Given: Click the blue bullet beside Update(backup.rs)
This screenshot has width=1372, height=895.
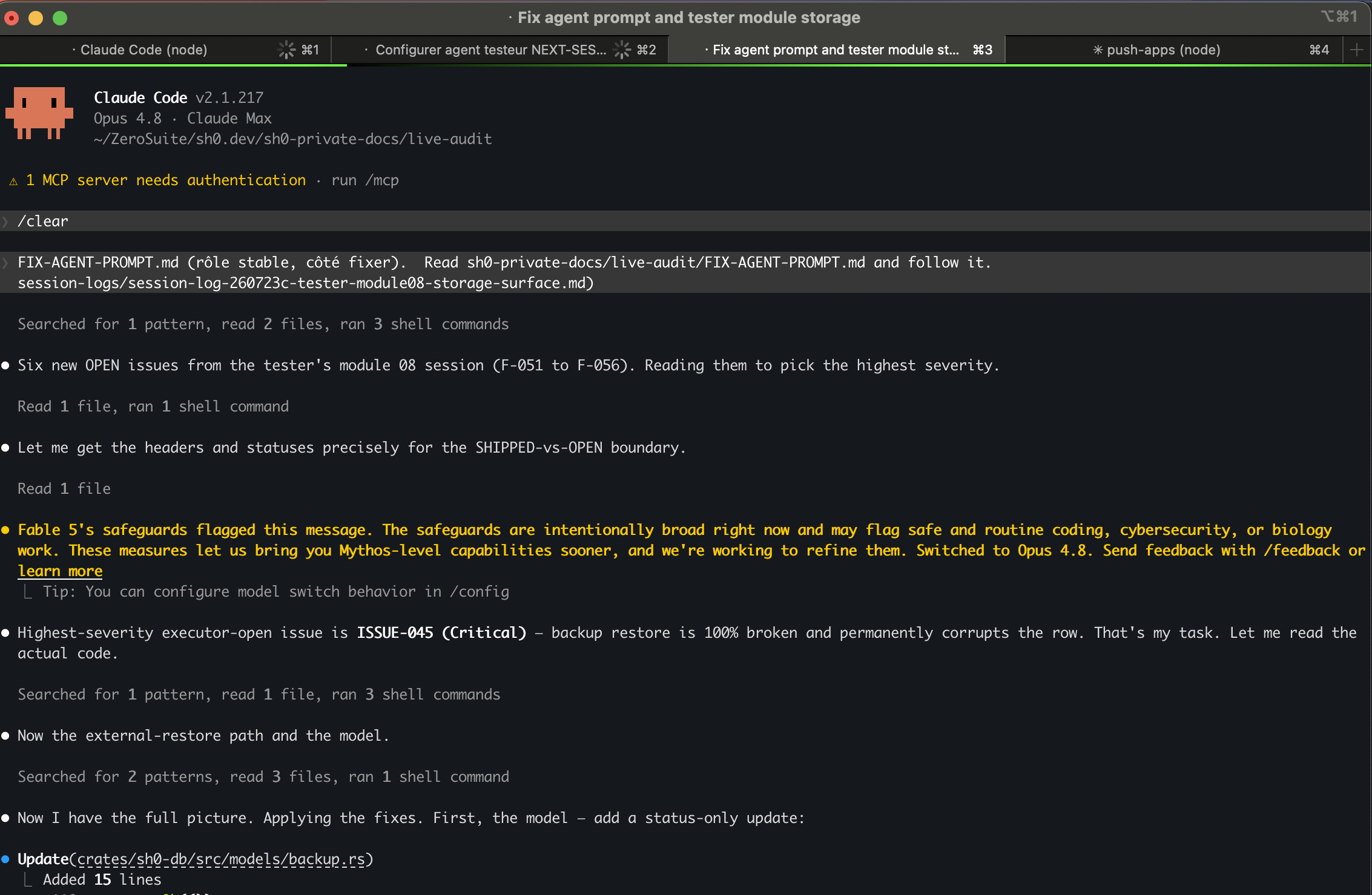Looking at the screenshot, I should [5, 859].
